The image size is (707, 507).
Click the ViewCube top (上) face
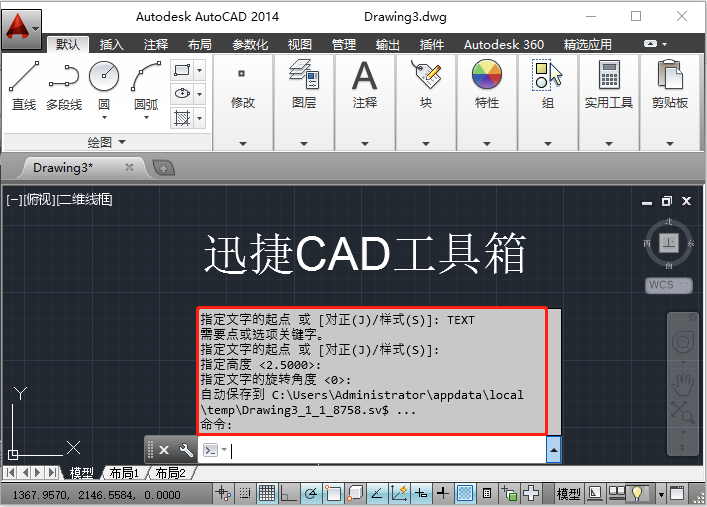[669, 244]
